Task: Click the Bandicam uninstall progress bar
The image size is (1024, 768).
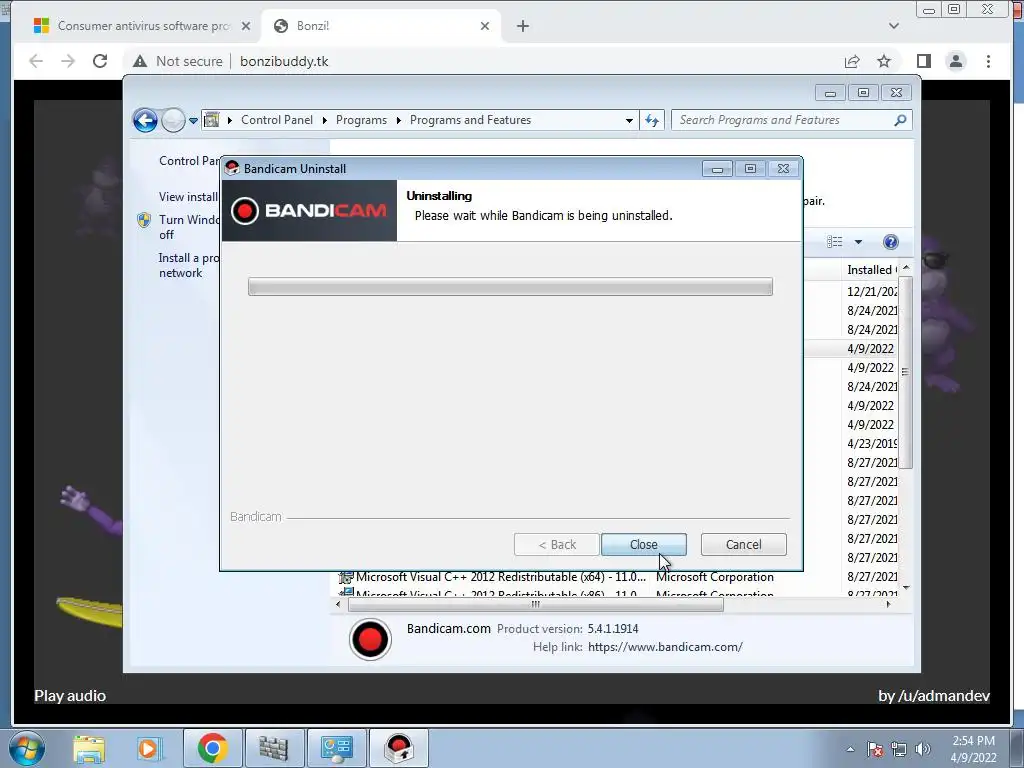Action: (510, 287)
